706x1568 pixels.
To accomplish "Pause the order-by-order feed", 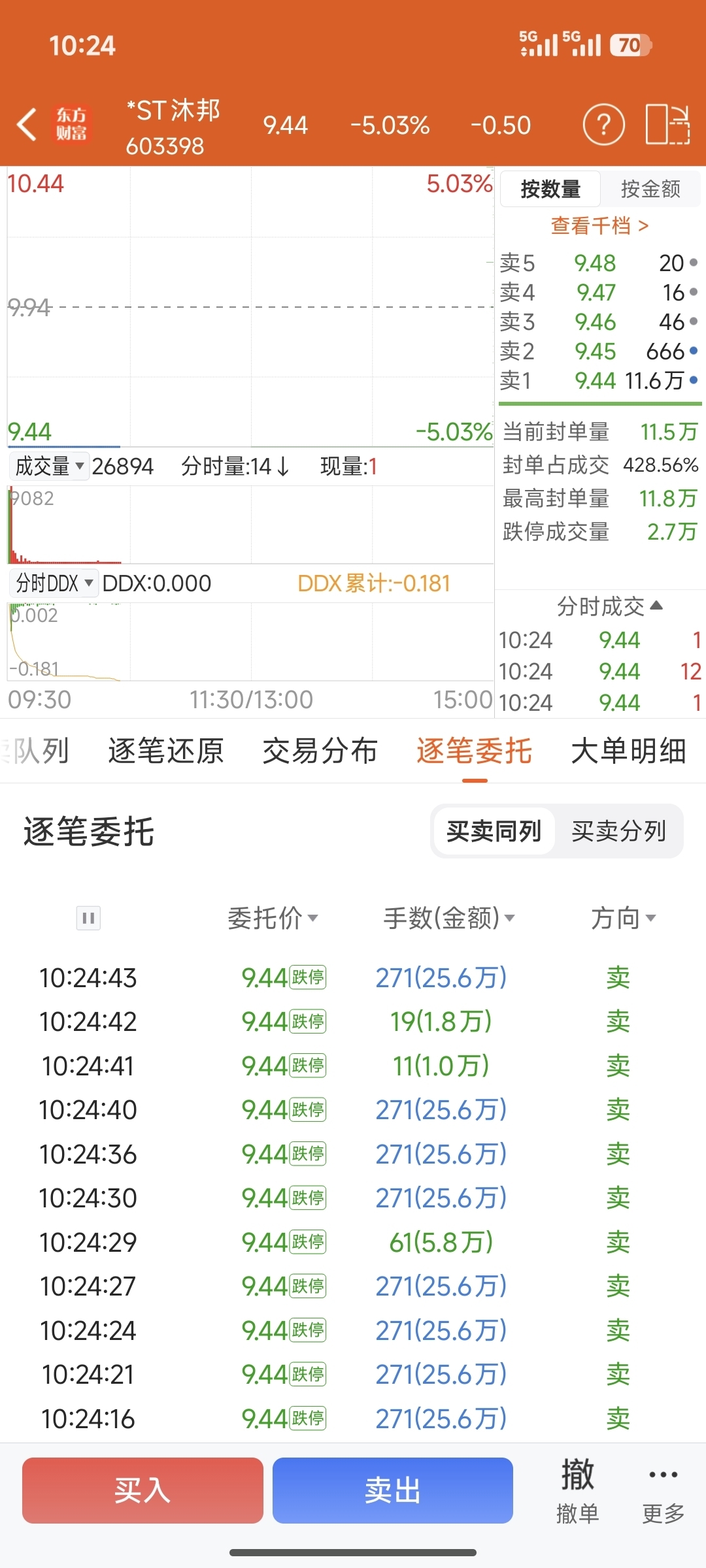I will [x=88, y=918].
